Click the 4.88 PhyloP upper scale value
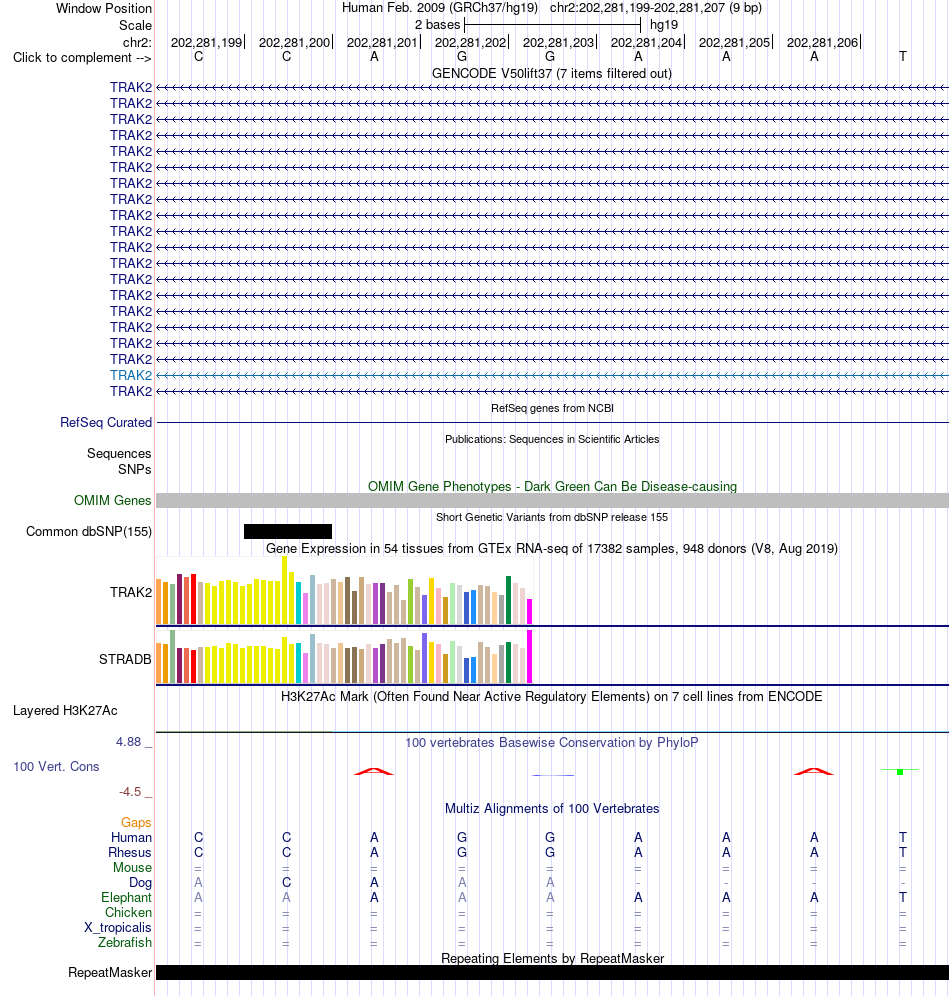 [x=128, y=742]
